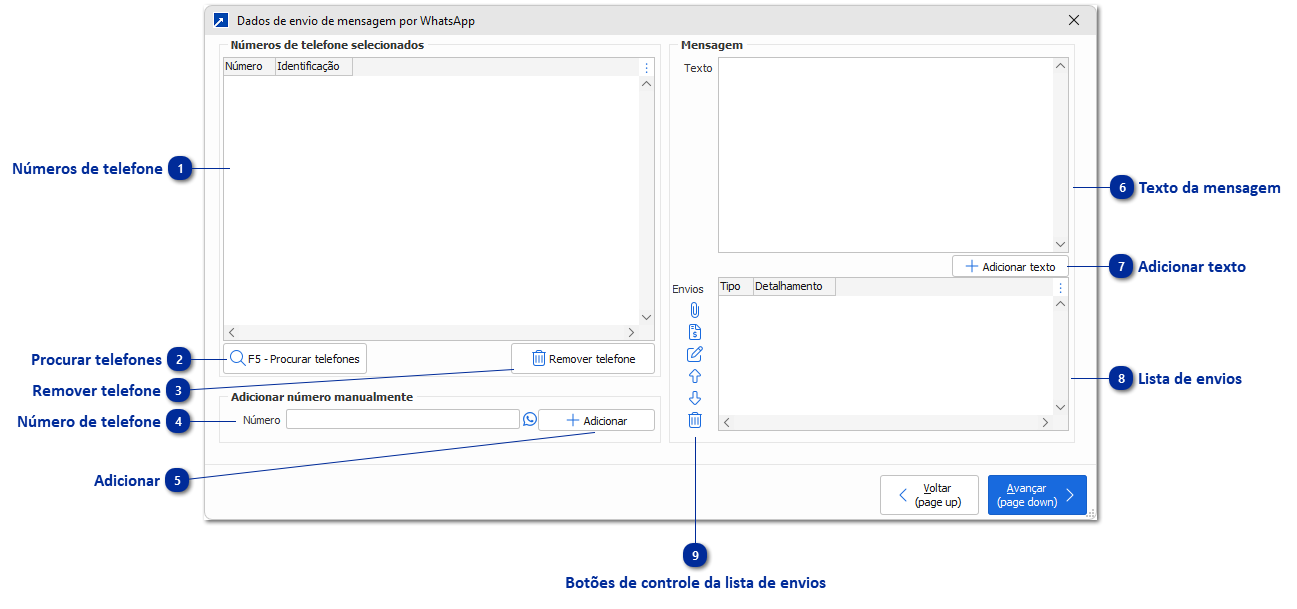1297x609 pixels.
Task: Click scroll left arrow of Envios list
Action: [727, 423]
